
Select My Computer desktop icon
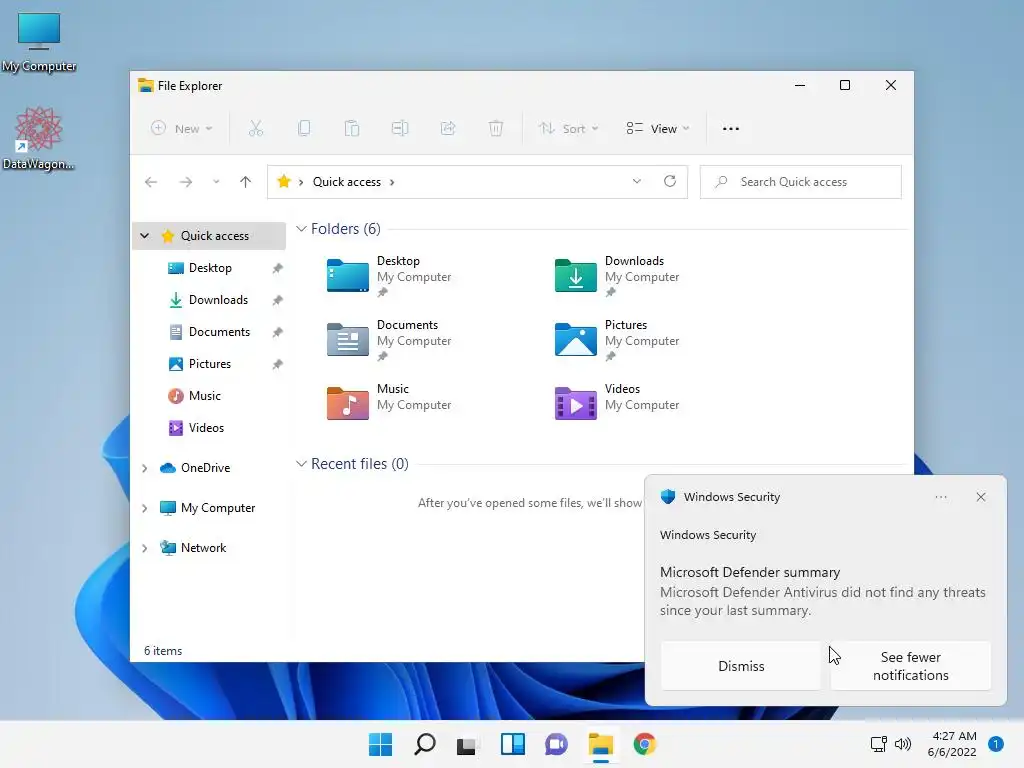[39, 42]
